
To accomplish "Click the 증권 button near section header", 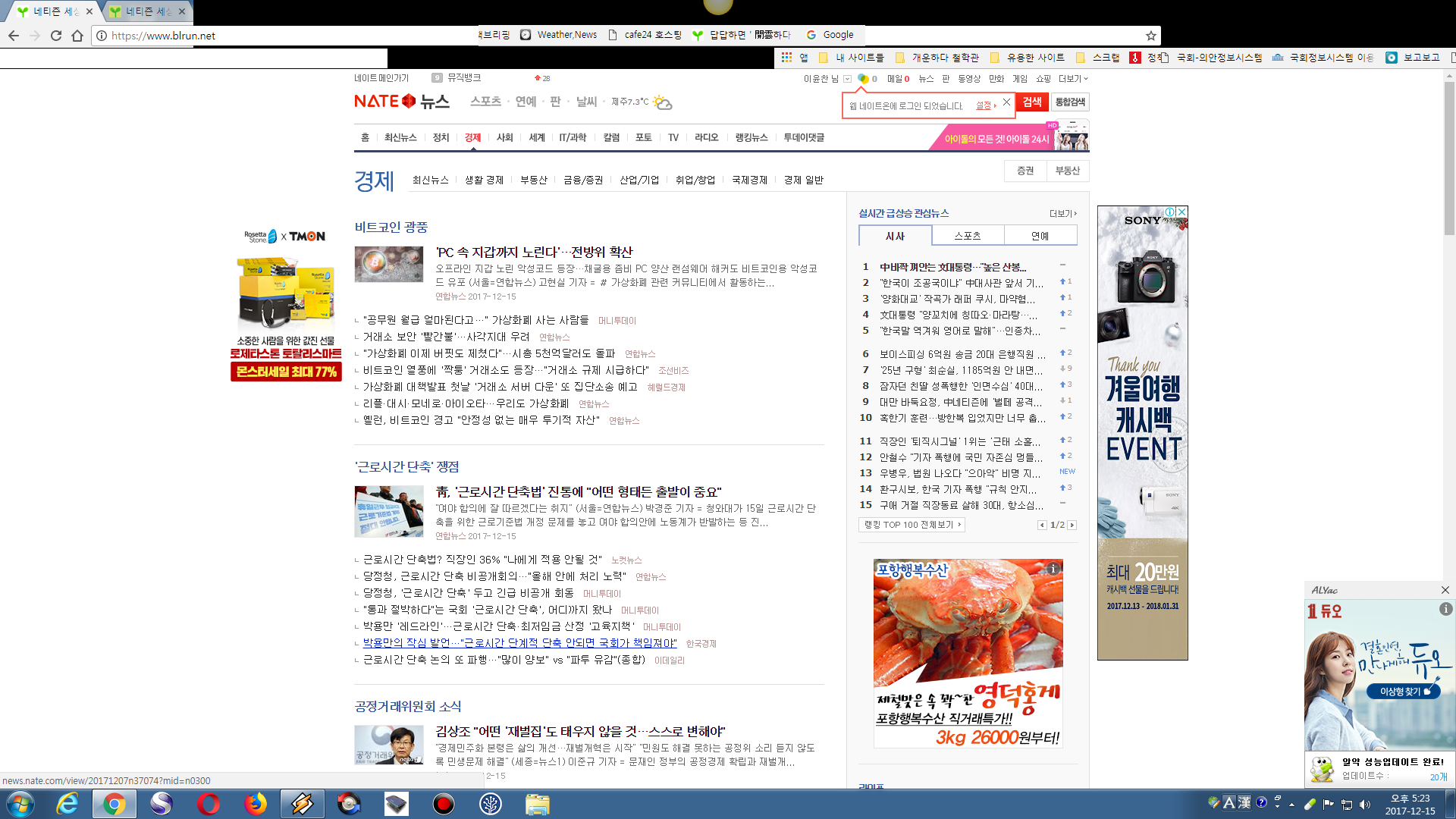I will 1025,171.
